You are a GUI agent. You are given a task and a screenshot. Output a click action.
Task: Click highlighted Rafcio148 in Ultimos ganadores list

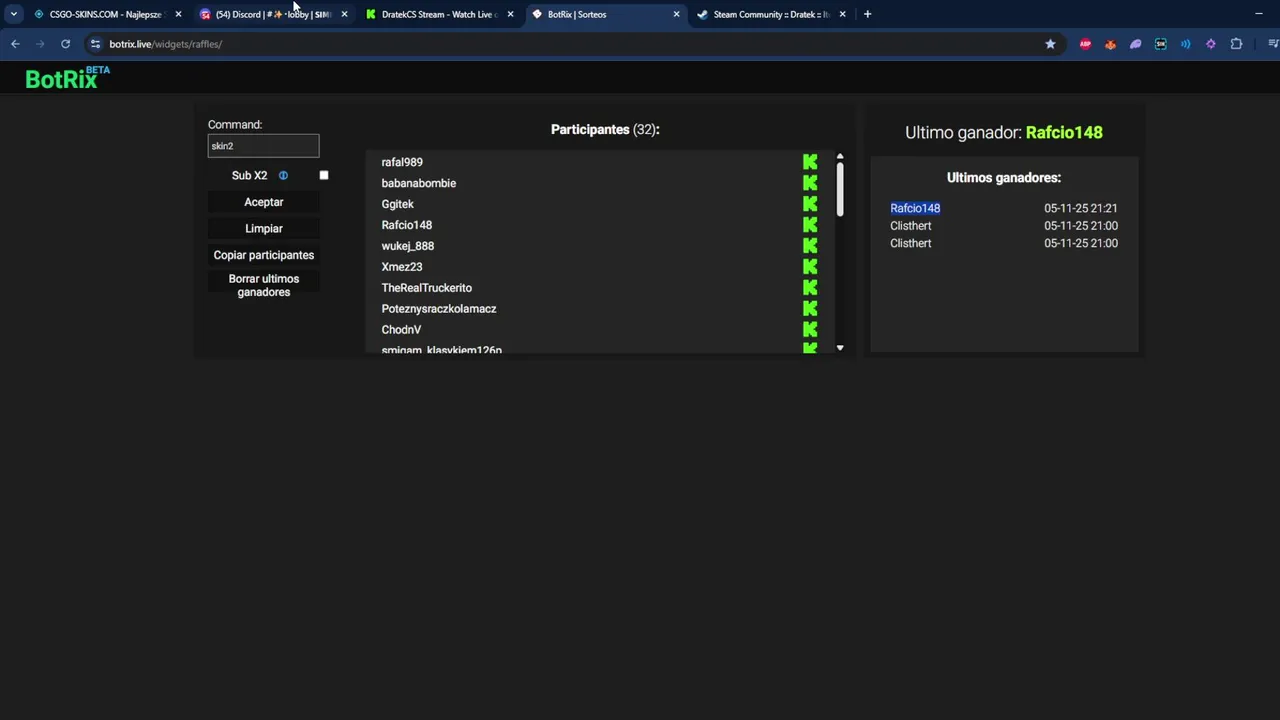[915, 208]
